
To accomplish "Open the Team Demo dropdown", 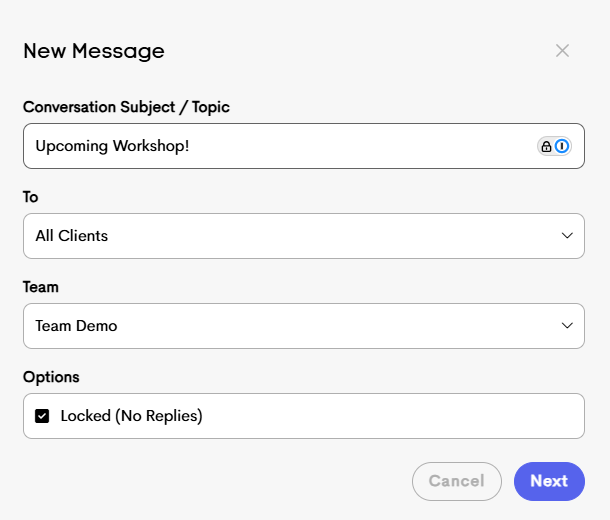I will click(x=304, y=326).
